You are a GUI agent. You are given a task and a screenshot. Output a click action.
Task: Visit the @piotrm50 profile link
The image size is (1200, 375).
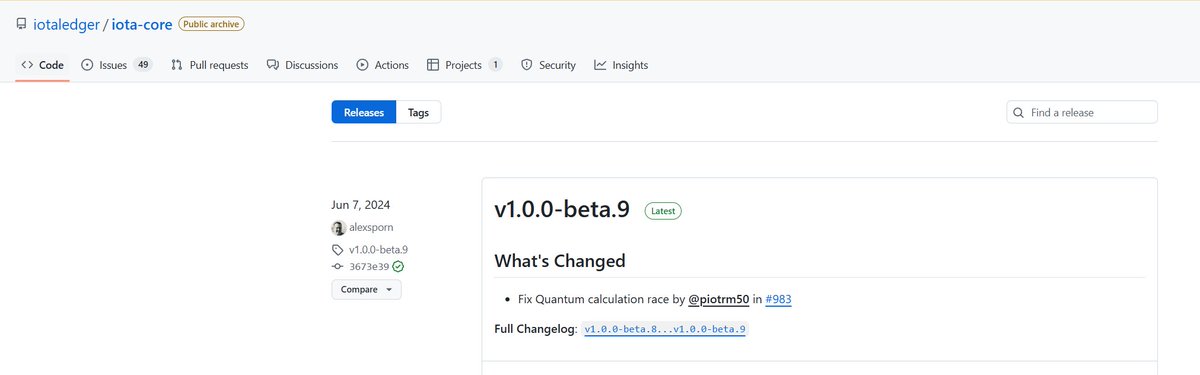718,299
